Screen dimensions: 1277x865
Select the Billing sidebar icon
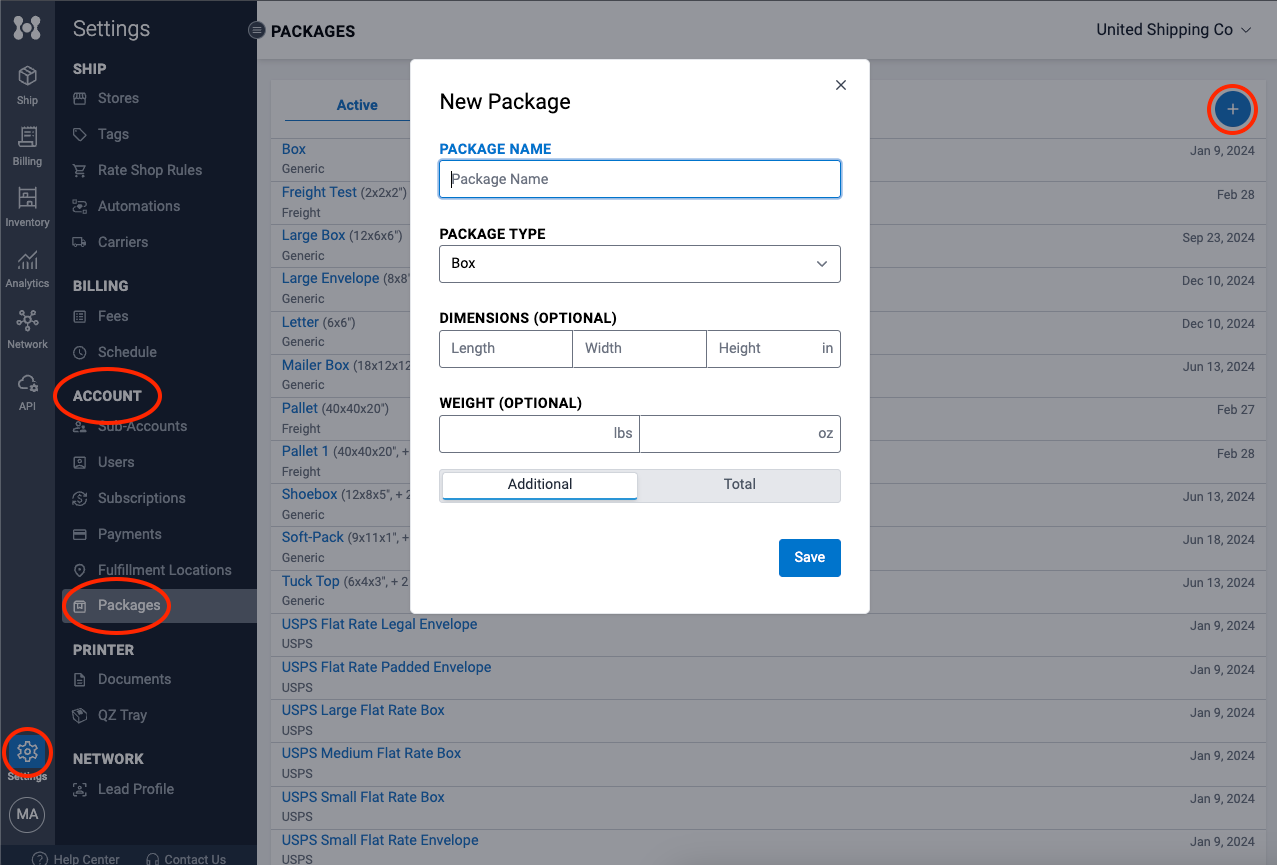click(x=27, y=143)
